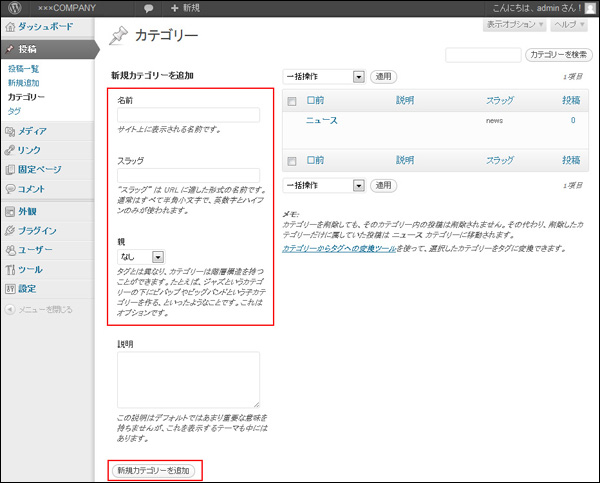Screen dimensions: 600x483
Task: Open 固定ページ menu label
Action: tap(40, 170)
